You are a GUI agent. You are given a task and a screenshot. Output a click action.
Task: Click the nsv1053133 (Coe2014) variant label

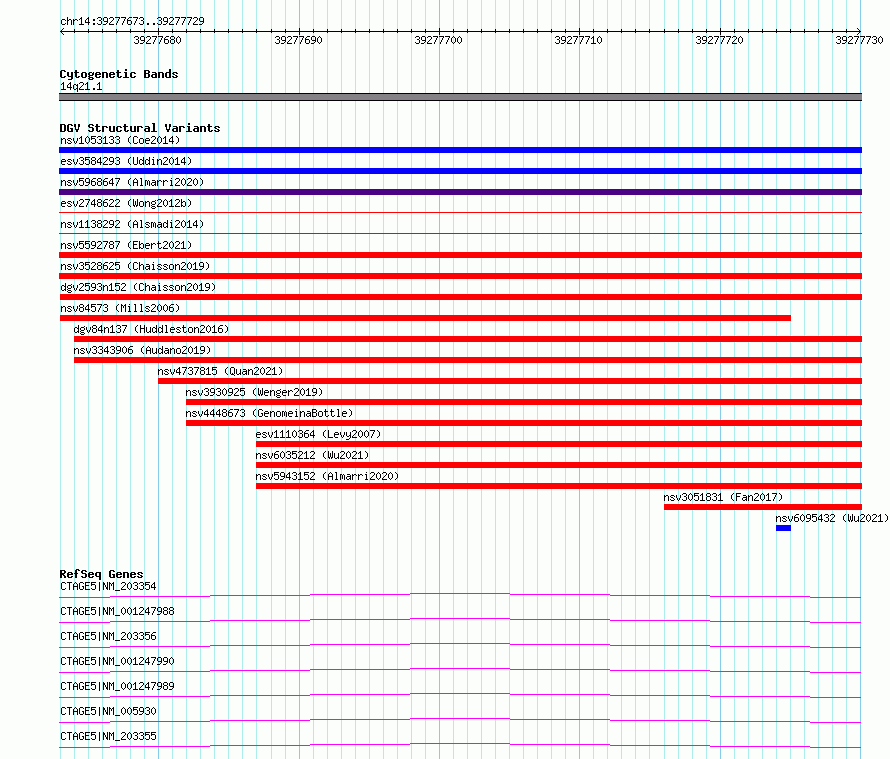pyautogui.click(x=120, y=140)
